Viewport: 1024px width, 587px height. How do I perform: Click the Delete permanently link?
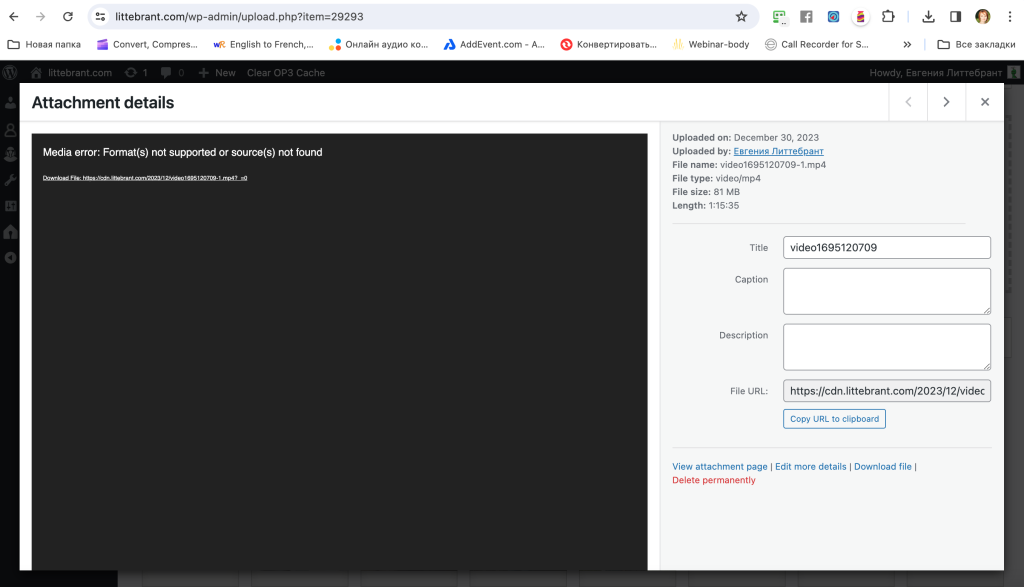click(x=714, y=480)
